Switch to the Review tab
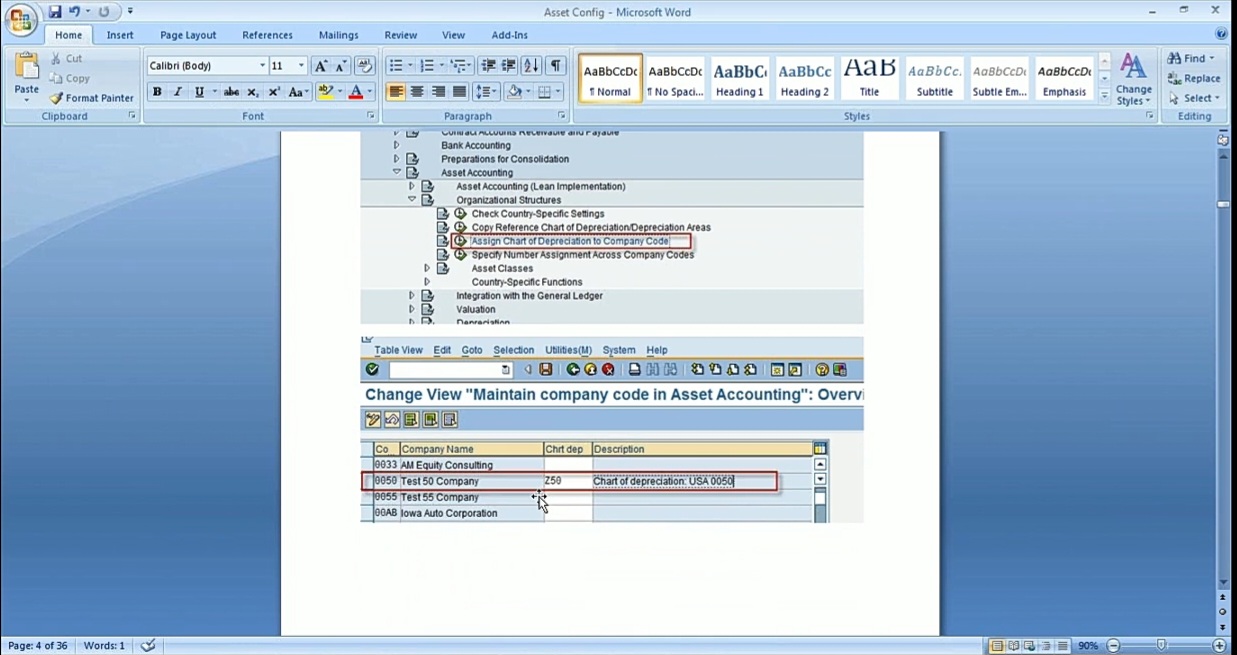Screen dimensions: 1237x655 [x=401, y=35]
